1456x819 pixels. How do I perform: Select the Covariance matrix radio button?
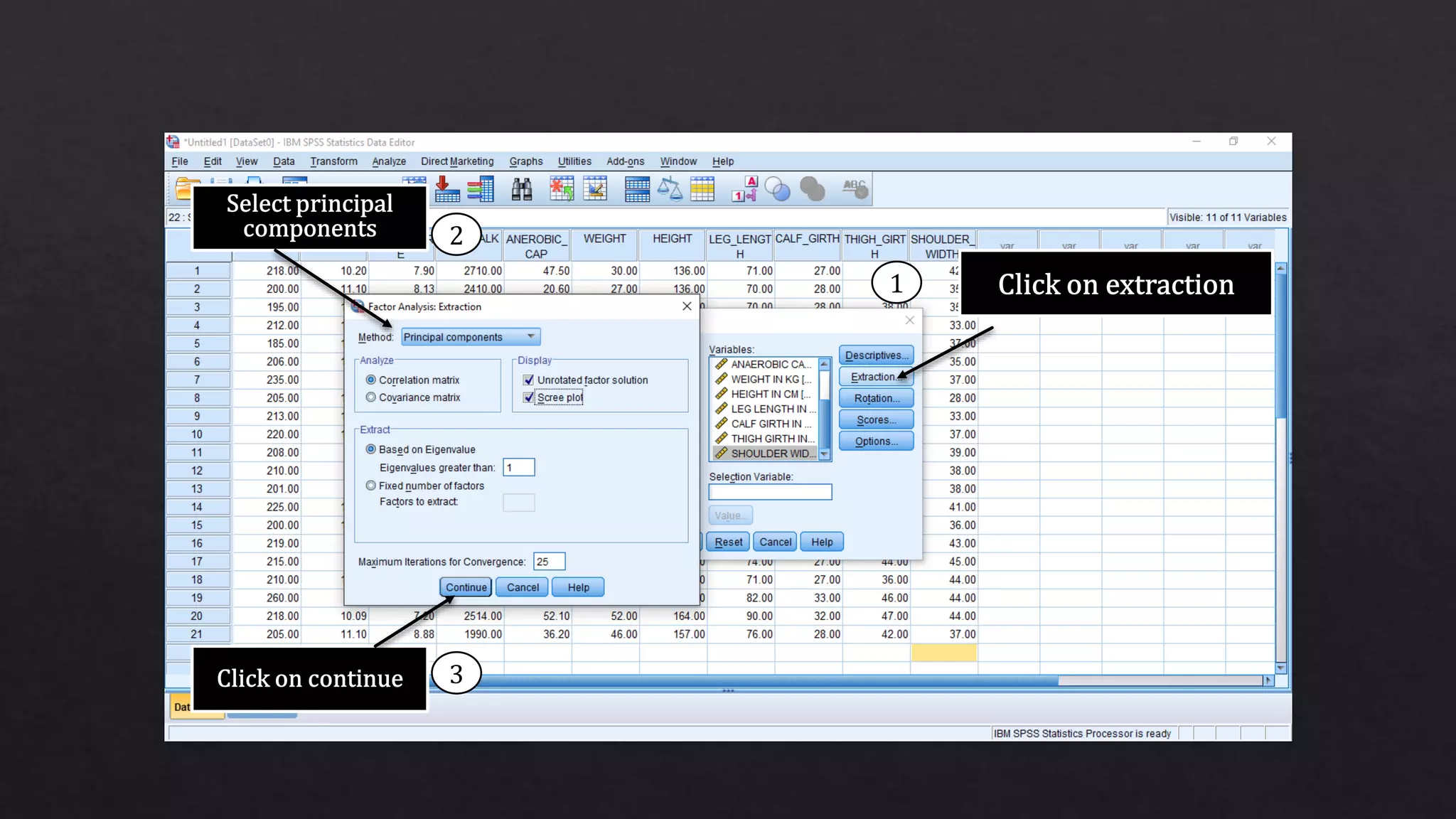click(x=371, y=397)
